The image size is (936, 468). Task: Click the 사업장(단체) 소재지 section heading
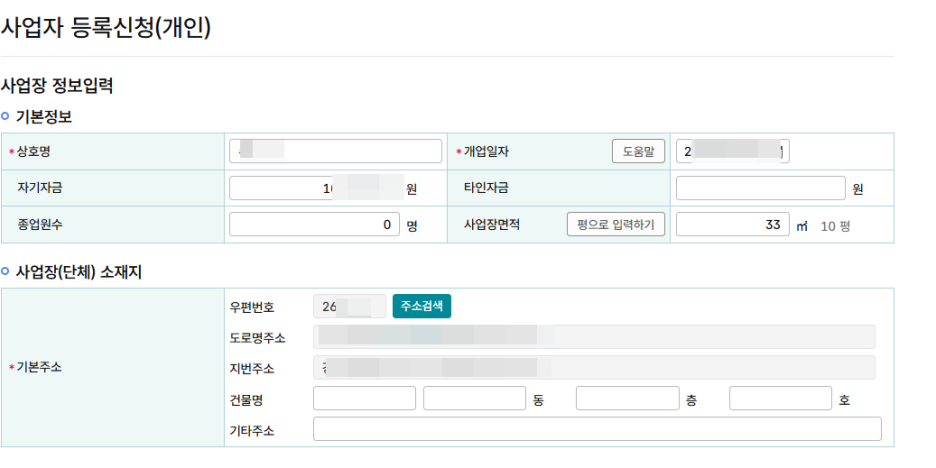pos(79,272)
